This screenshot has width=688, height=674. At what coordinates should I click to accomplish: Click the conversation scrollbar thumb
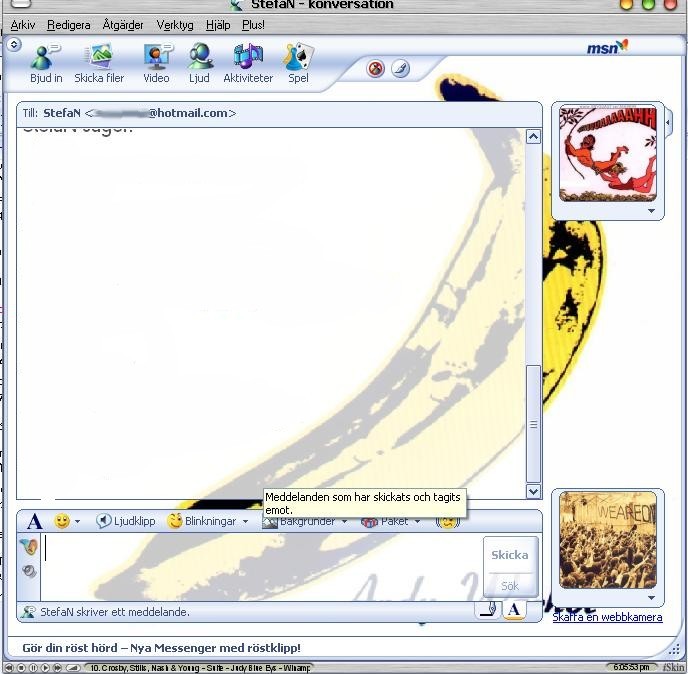point(534,424)
